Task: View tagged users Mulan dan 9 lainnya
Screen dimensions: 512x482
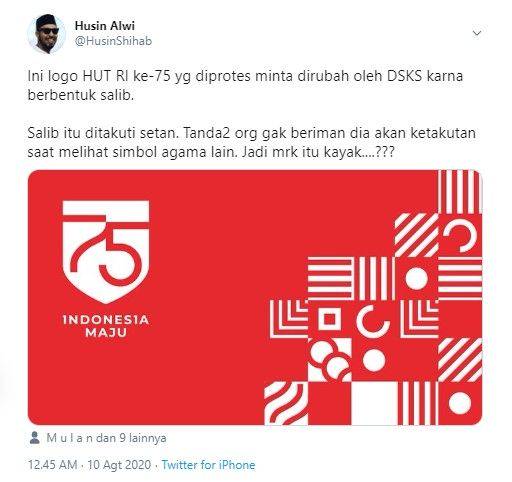Action: pyautogui.click(x=106, y=438)
